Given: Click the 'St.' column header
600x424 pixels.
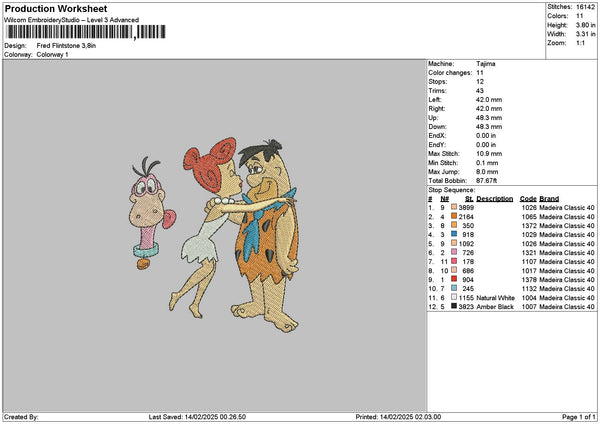Looking at the screenshot, I should pyautogui.click(x=470, y=199).
